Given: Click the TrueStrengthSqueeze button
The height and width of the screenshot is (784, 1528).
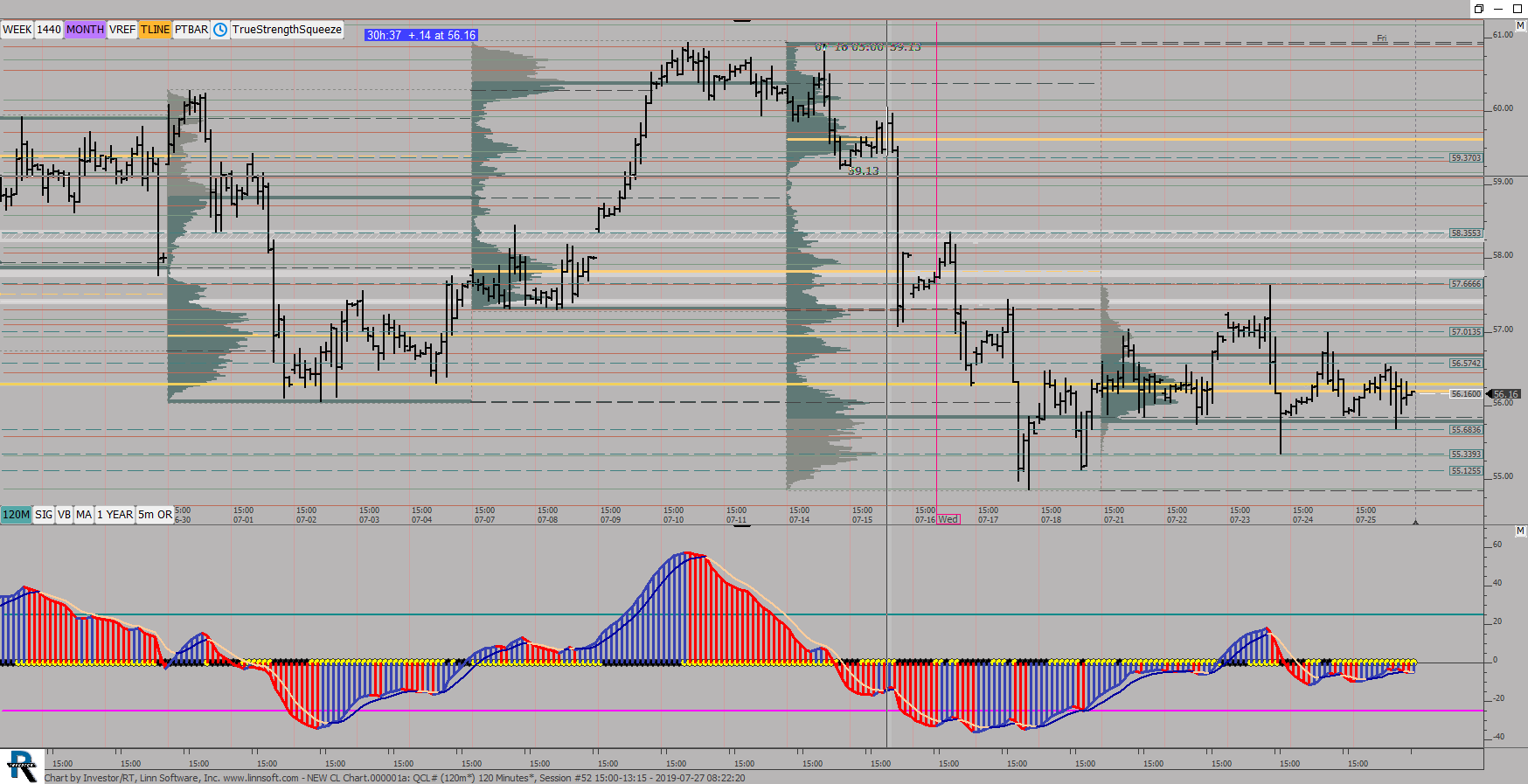Looking at the screenshot, I should click(287, 30).
